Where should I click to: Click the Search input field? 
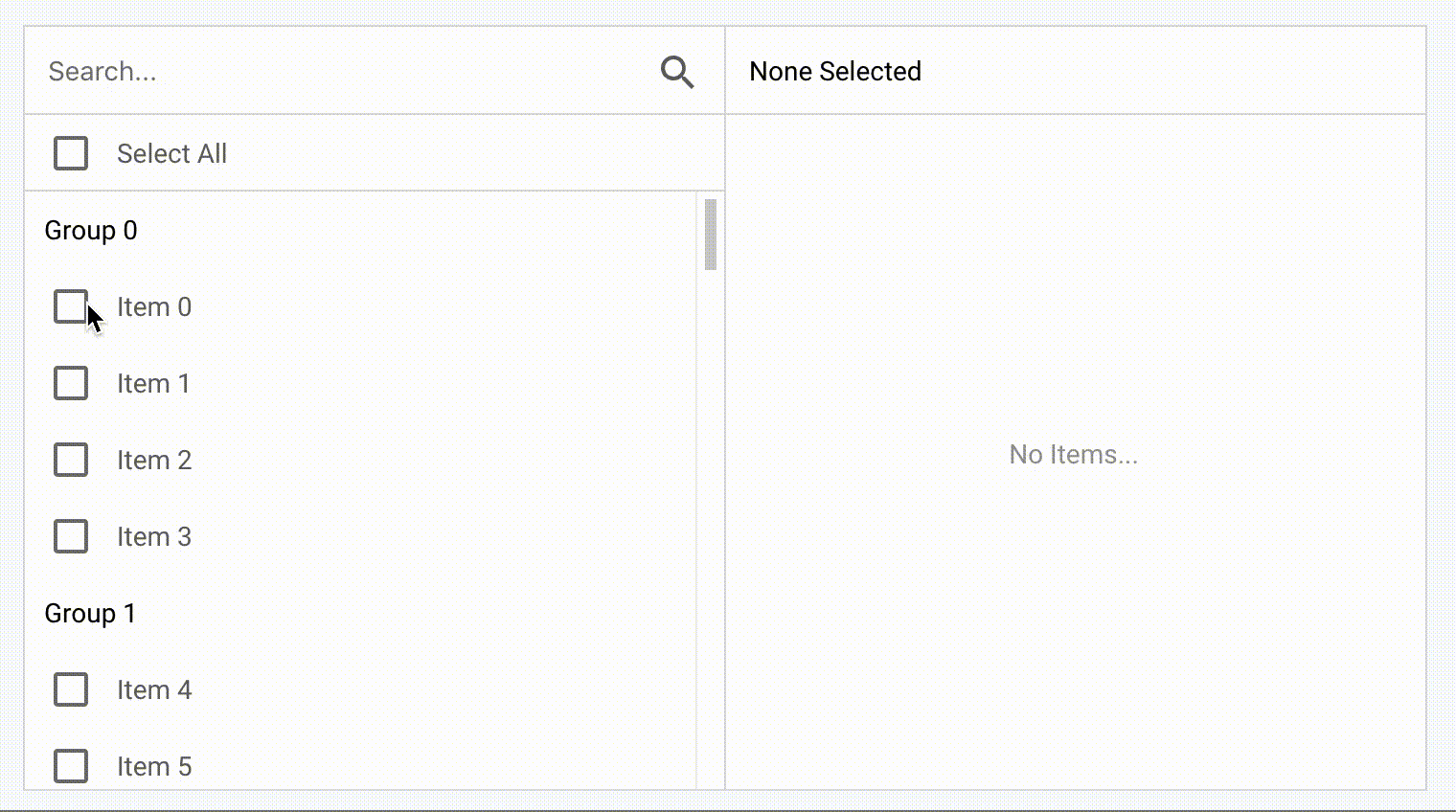[x=287, y=71]
